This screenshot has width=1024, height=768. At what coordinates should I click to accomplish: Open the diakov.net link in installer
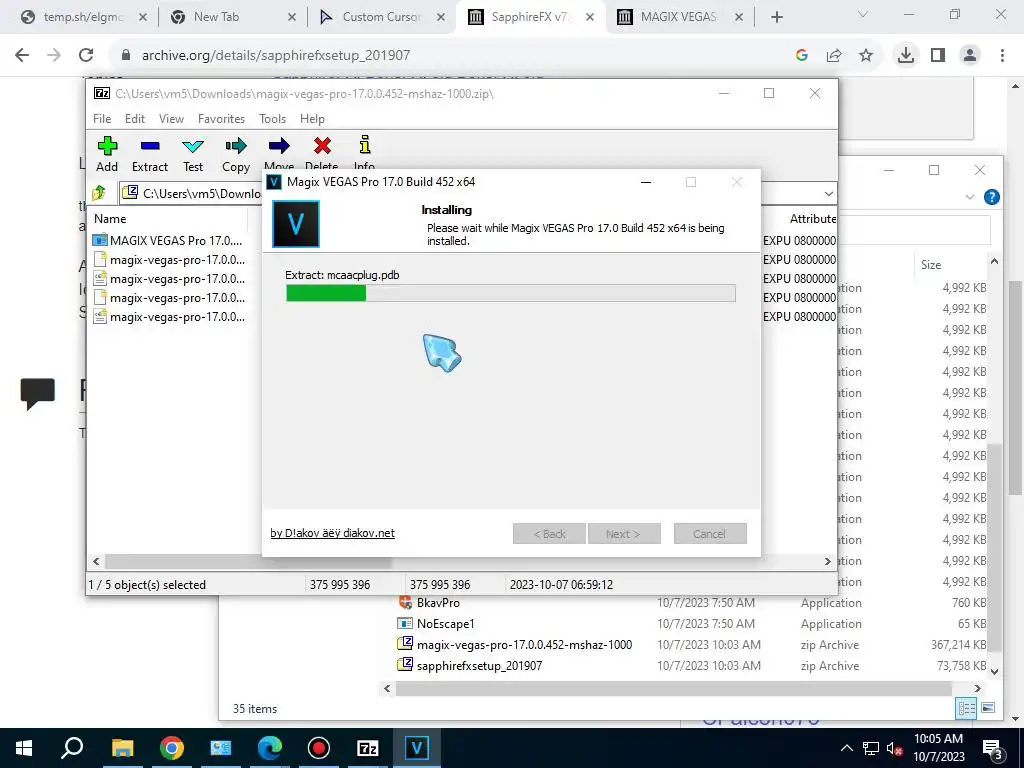(x=332, y=533)
